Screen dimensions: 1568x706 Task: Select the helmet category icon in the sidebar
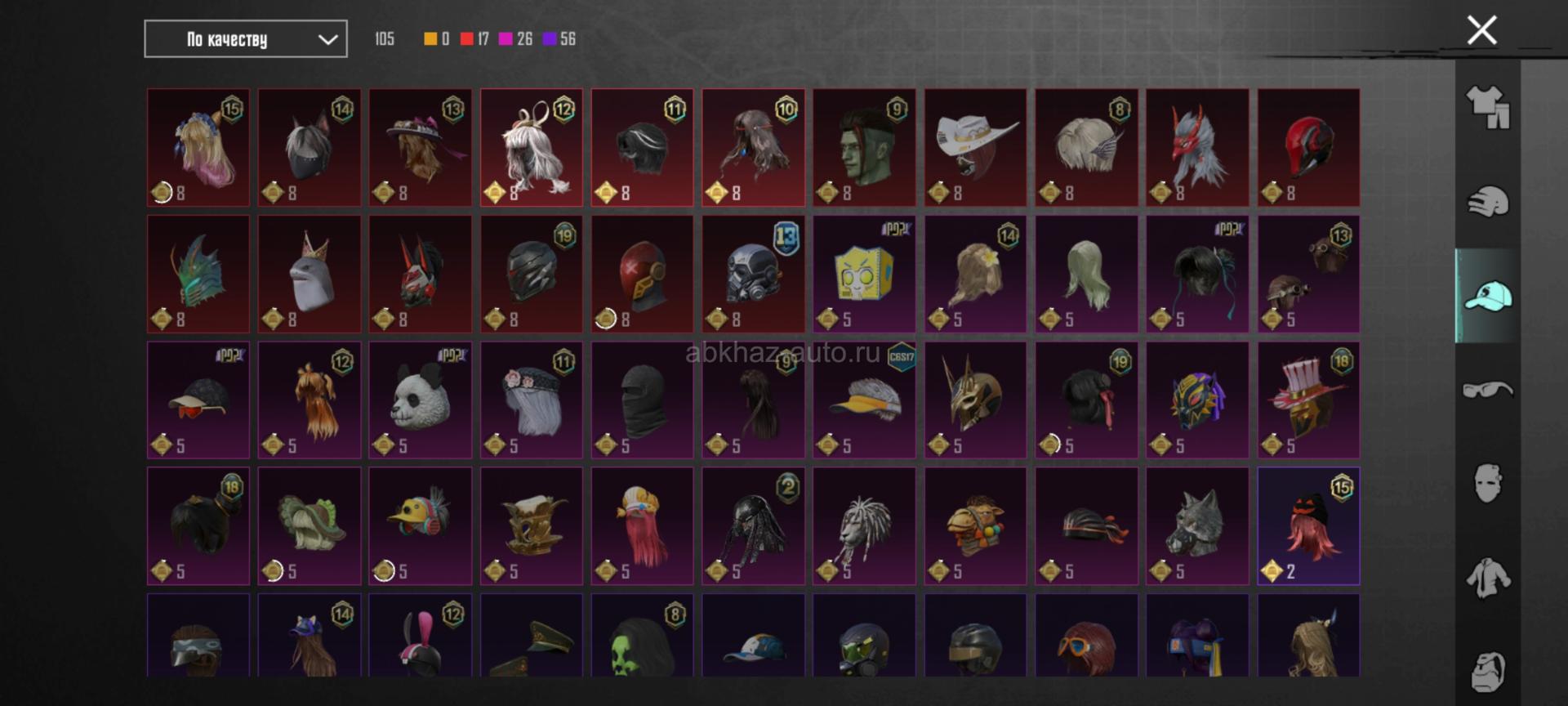(1488, 202)
